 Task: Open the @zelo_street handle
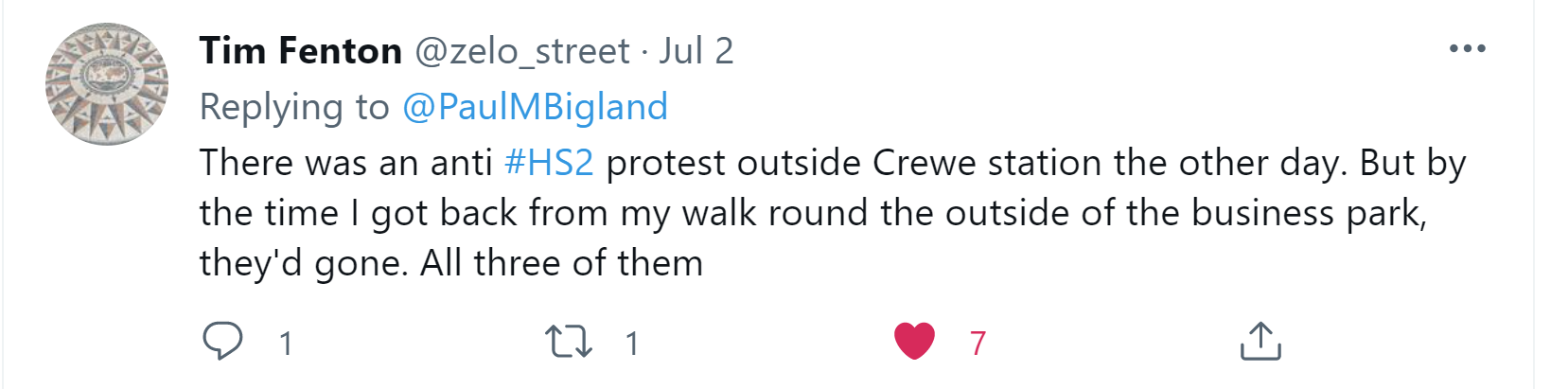pos(522,51)
